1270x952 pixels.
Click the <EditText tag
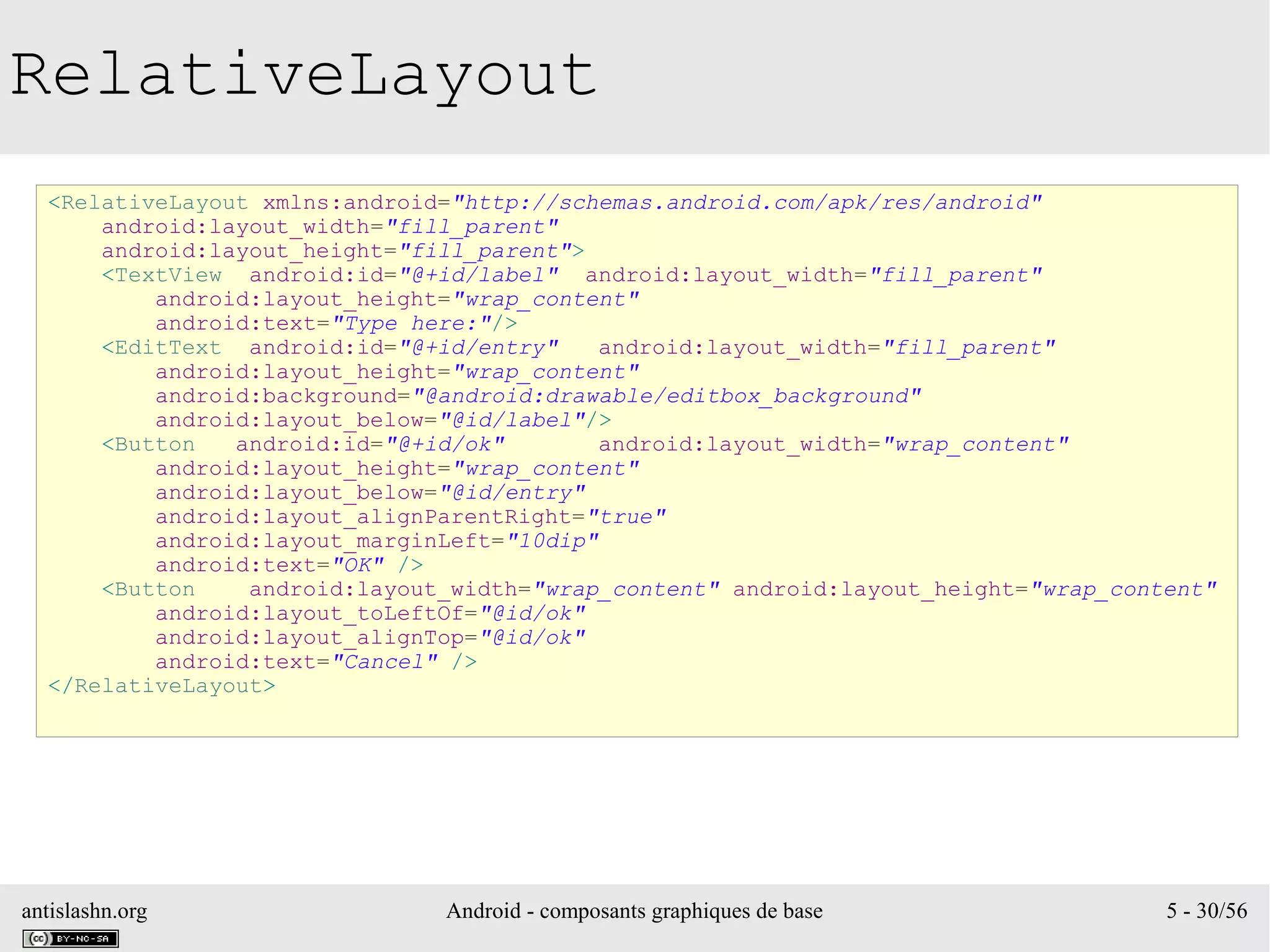162,348
